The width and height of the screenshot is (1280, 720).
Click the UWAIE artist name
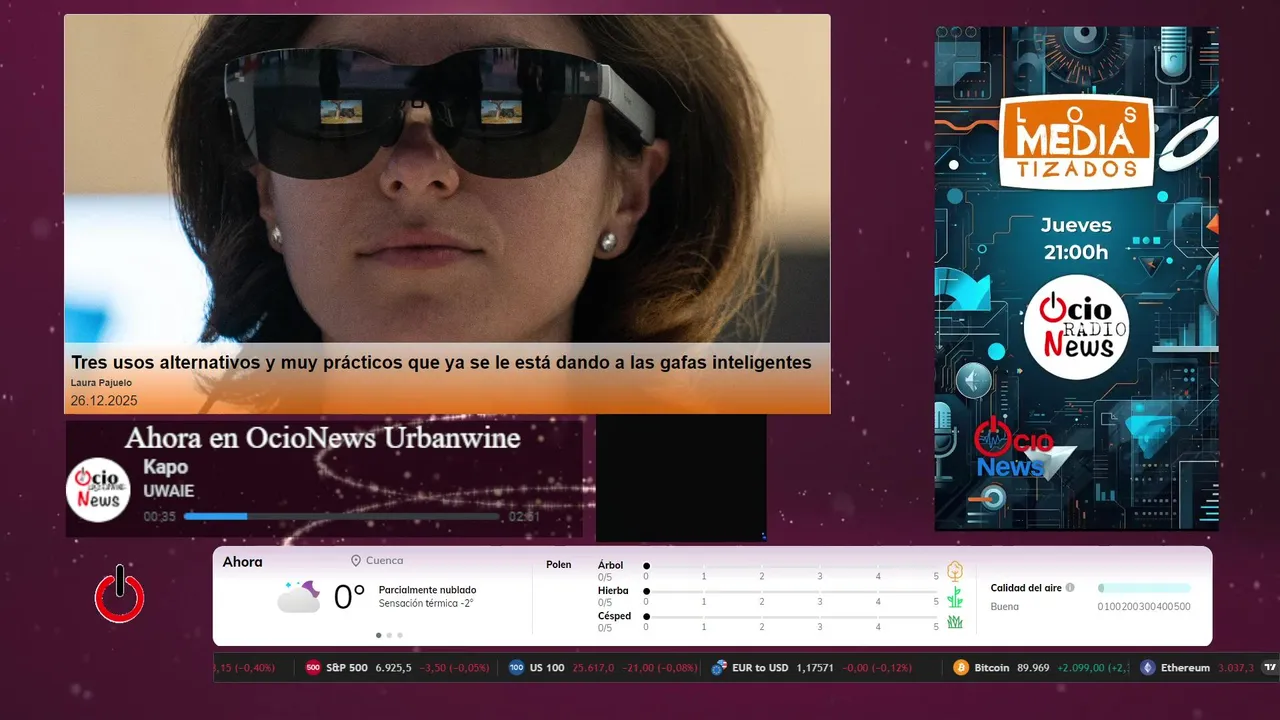pos(169,491)
